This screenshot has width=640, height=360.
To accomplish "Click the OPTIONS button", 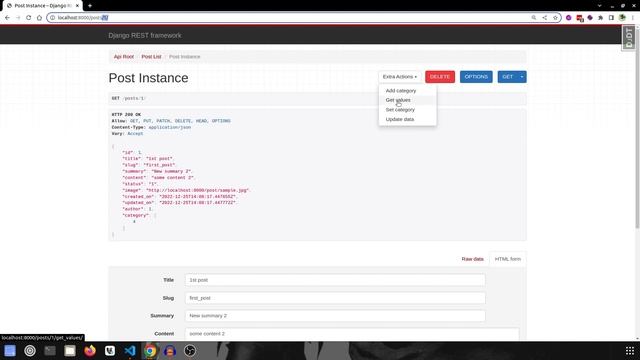I will tap(476, 77).
